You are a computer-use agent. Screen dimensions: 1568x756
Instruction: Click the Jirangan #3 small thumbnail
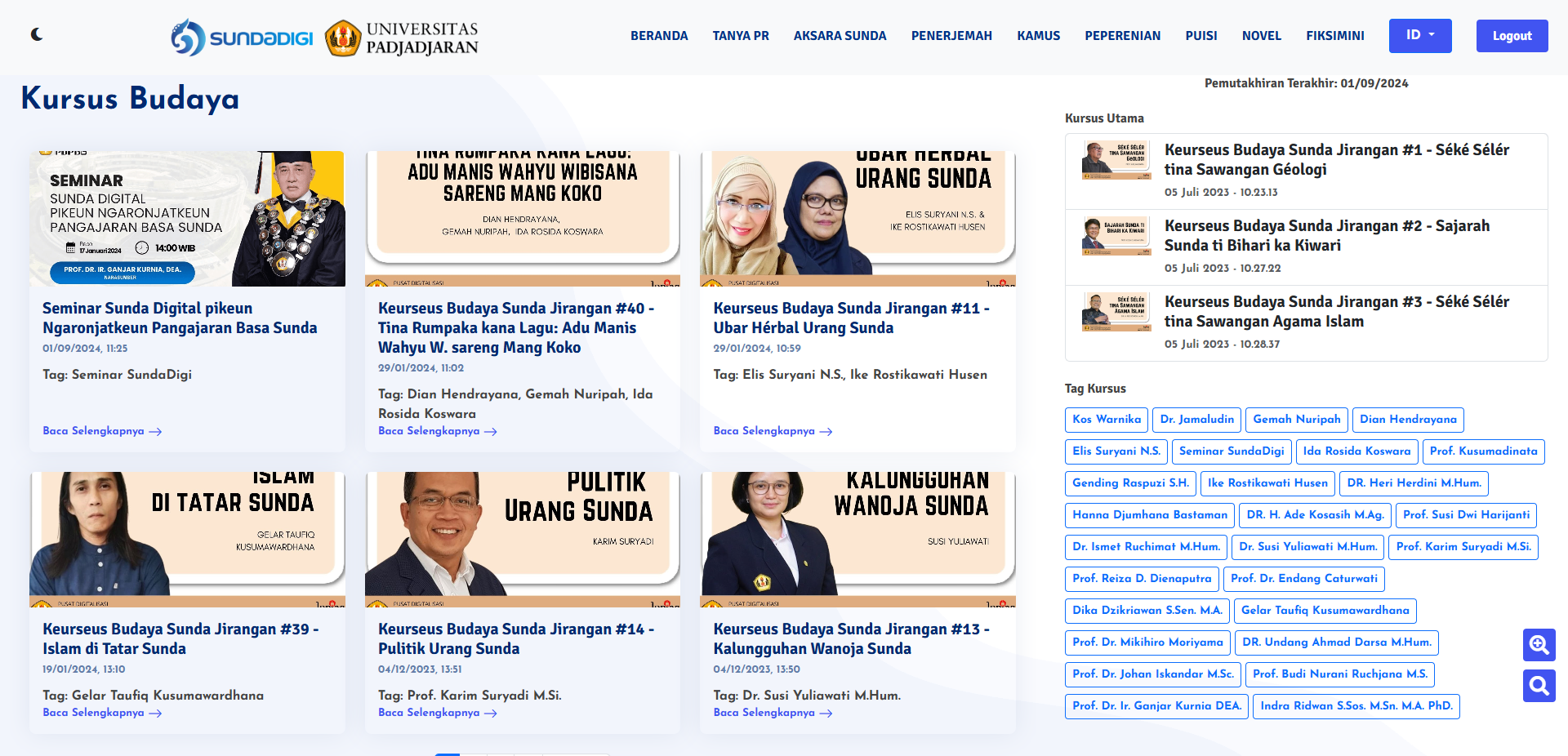(1116, 312)
